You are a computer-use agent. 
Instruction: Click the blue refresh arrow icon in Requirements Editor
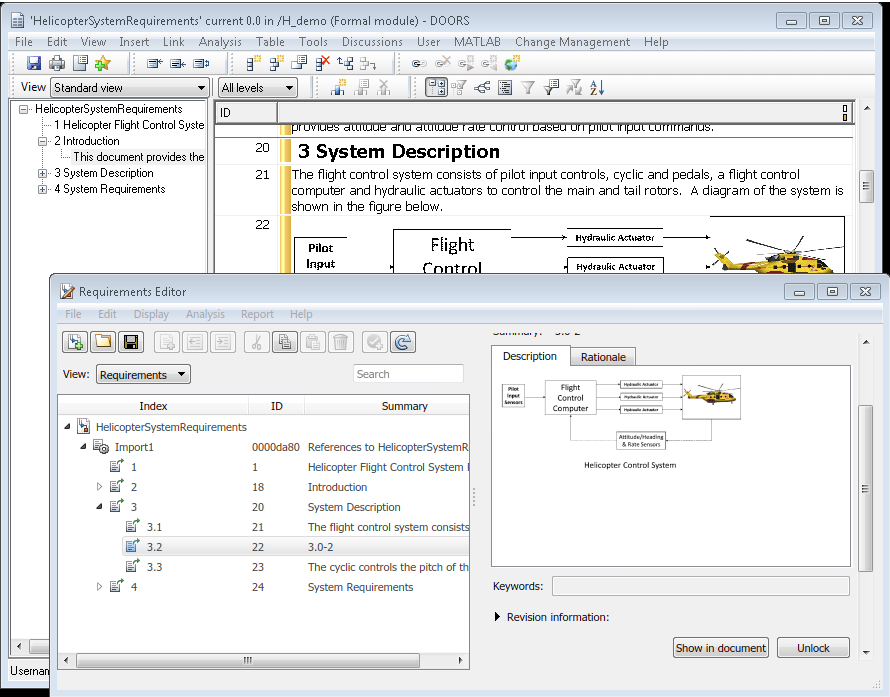(403, 342)
